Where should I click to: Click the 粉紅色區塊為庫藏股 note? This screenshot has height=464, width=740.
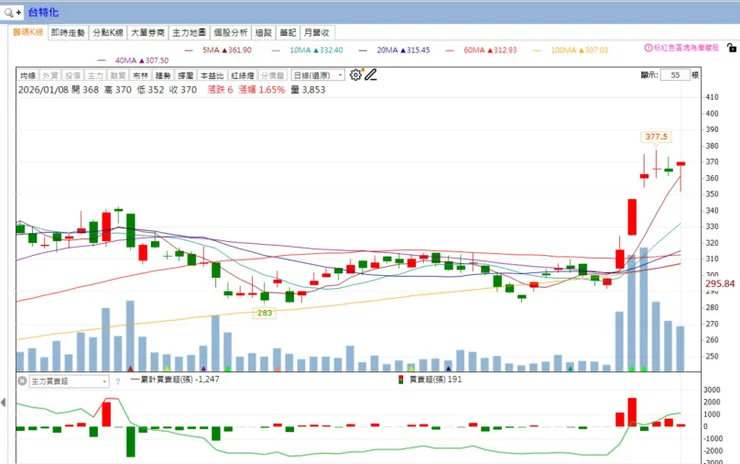[686, 48]
